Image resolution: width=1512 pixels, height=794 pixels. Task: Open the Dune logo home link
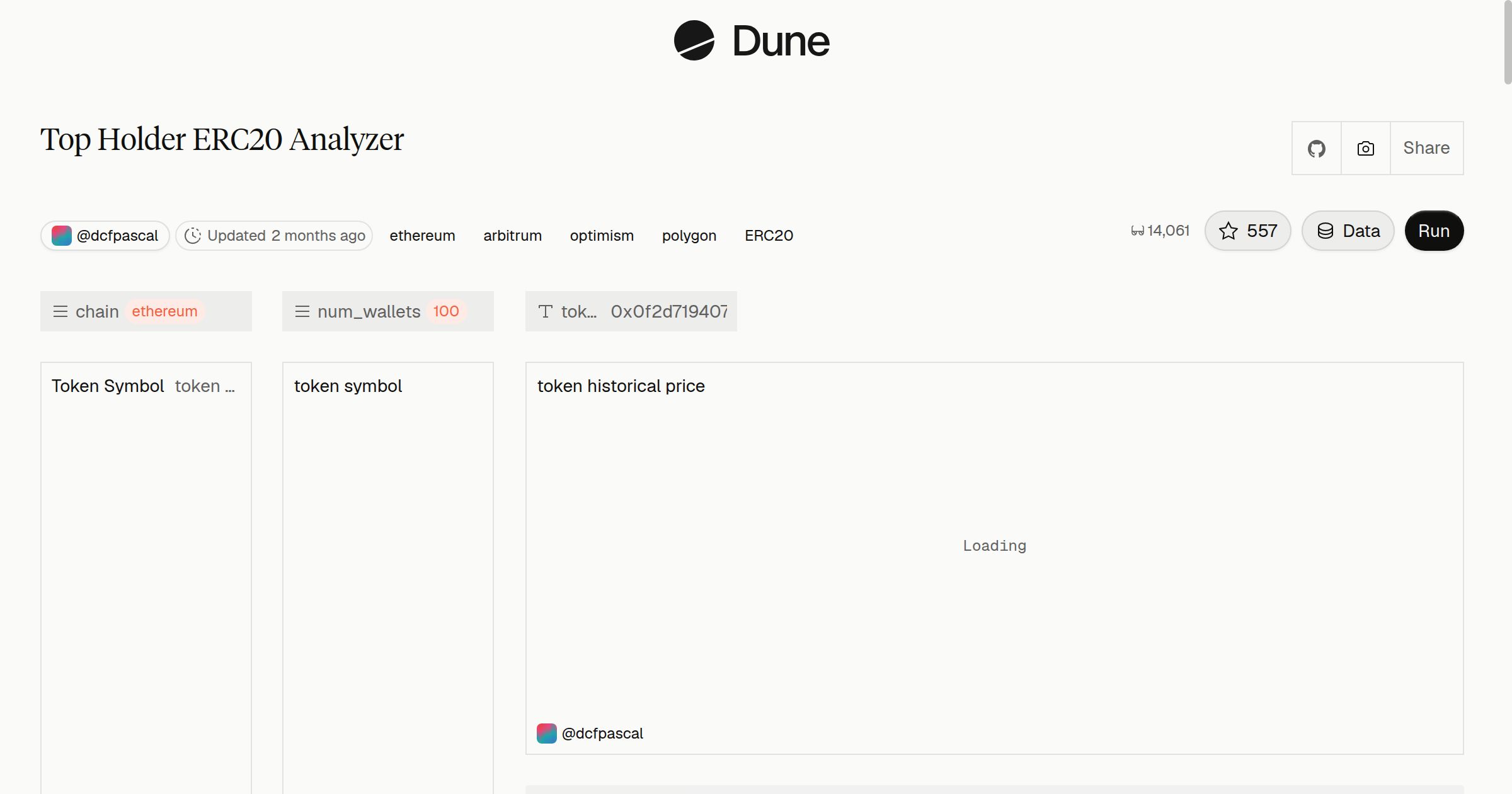pyautogui.click(x=752, y=41)
